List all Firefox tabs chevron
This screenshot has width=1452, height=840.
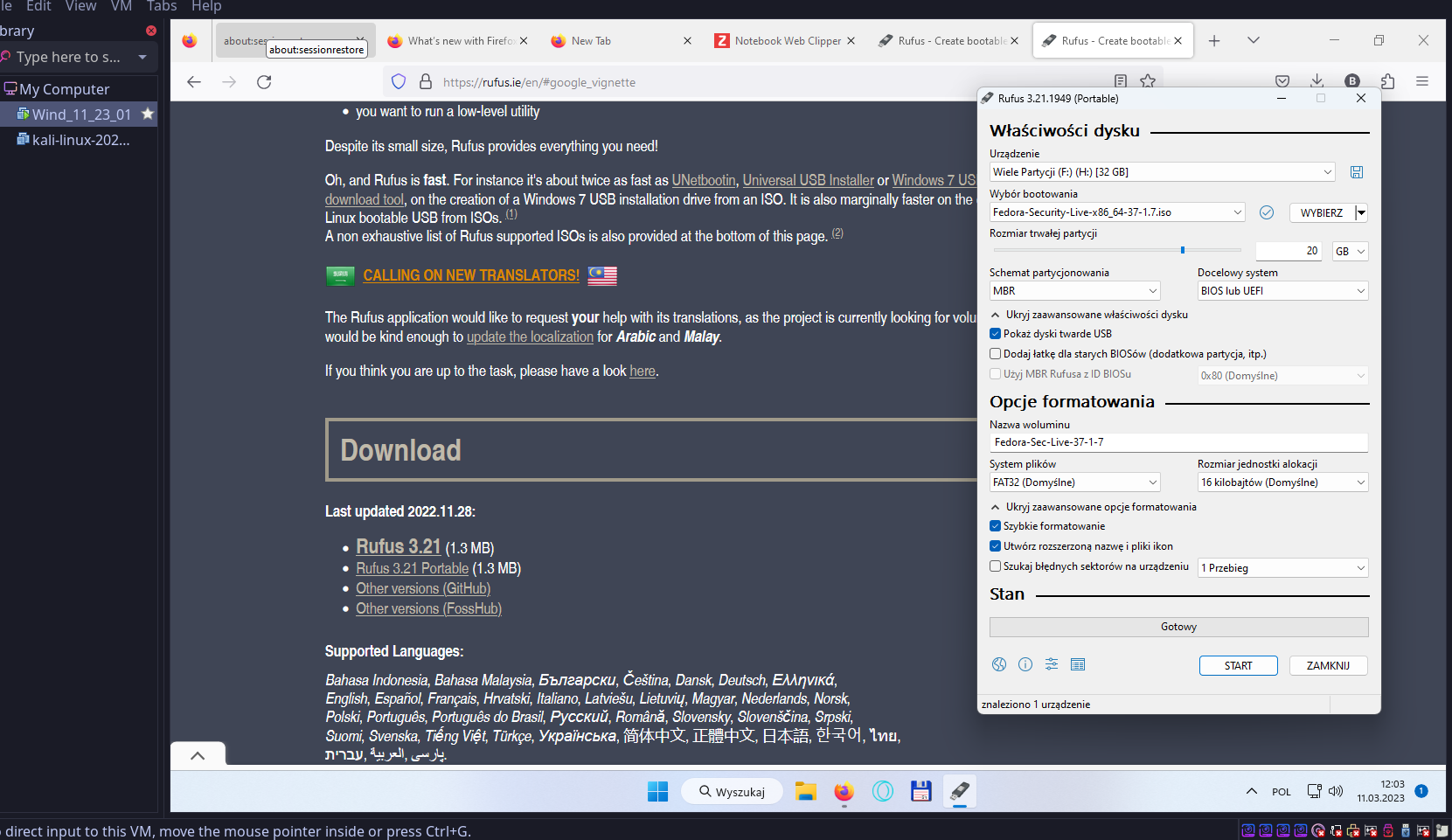(x=1254, y=40)
